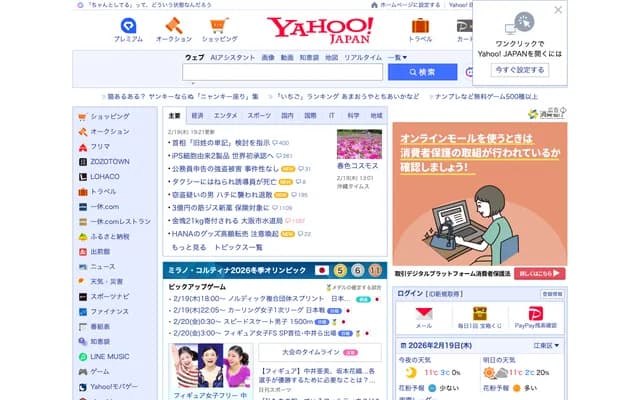The image size is (640, 400).
Task: Close the ワンクリック setup popup
Action: point(558,10)
